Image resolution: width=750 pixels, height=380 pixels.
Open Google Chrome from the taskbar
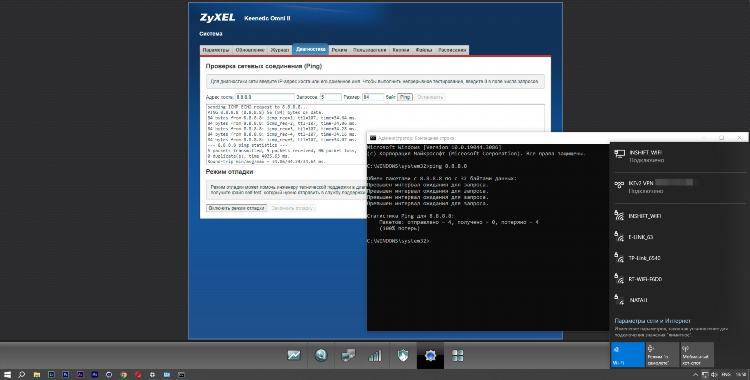pos(123,375)
